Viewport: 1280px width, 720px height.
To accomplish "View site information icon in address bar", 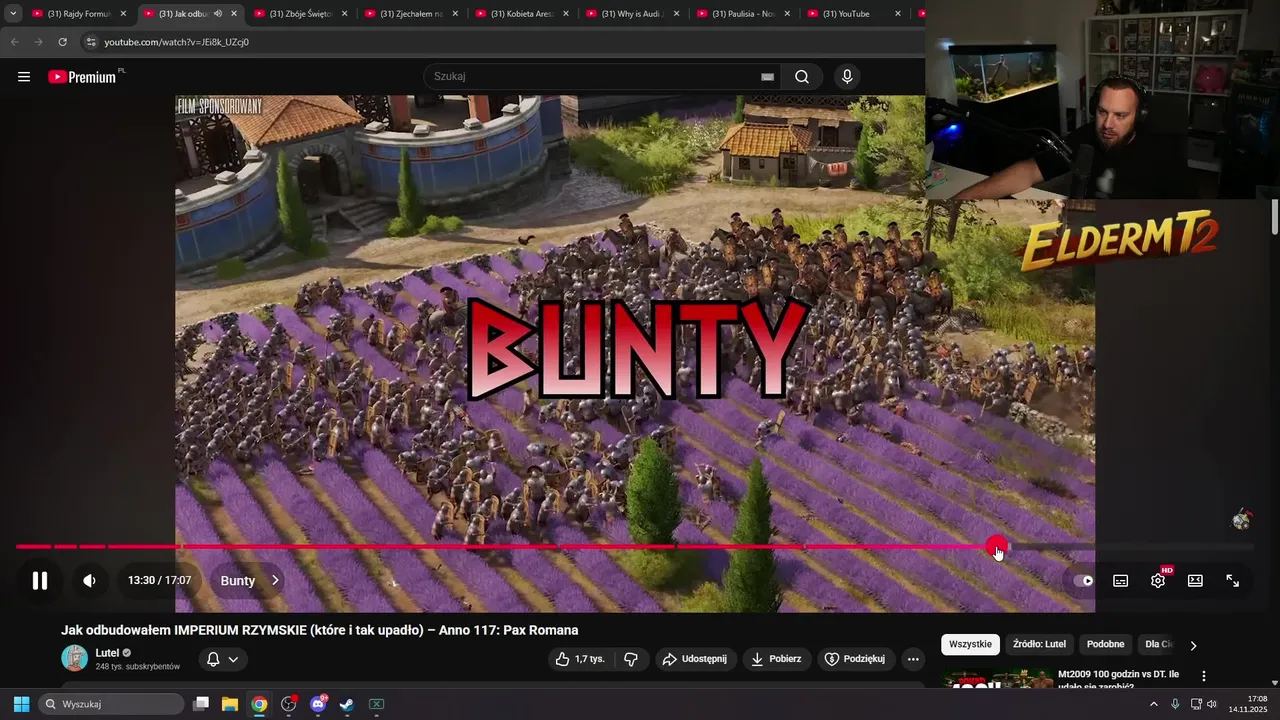I will 91,42.
